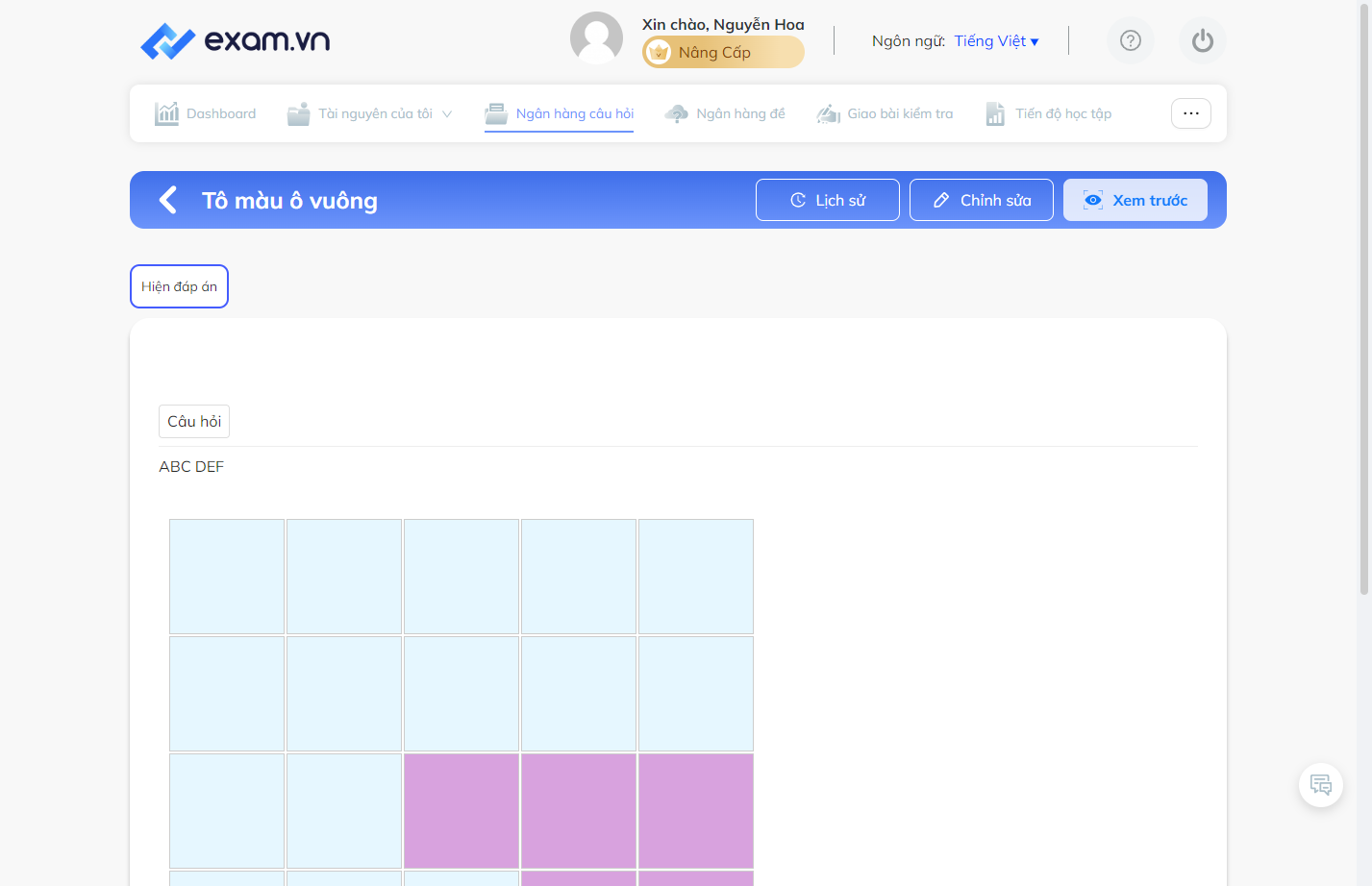The image size is (1372, 886).
Task: Click the last light-blue square in row one
Action: coord(696,577)
